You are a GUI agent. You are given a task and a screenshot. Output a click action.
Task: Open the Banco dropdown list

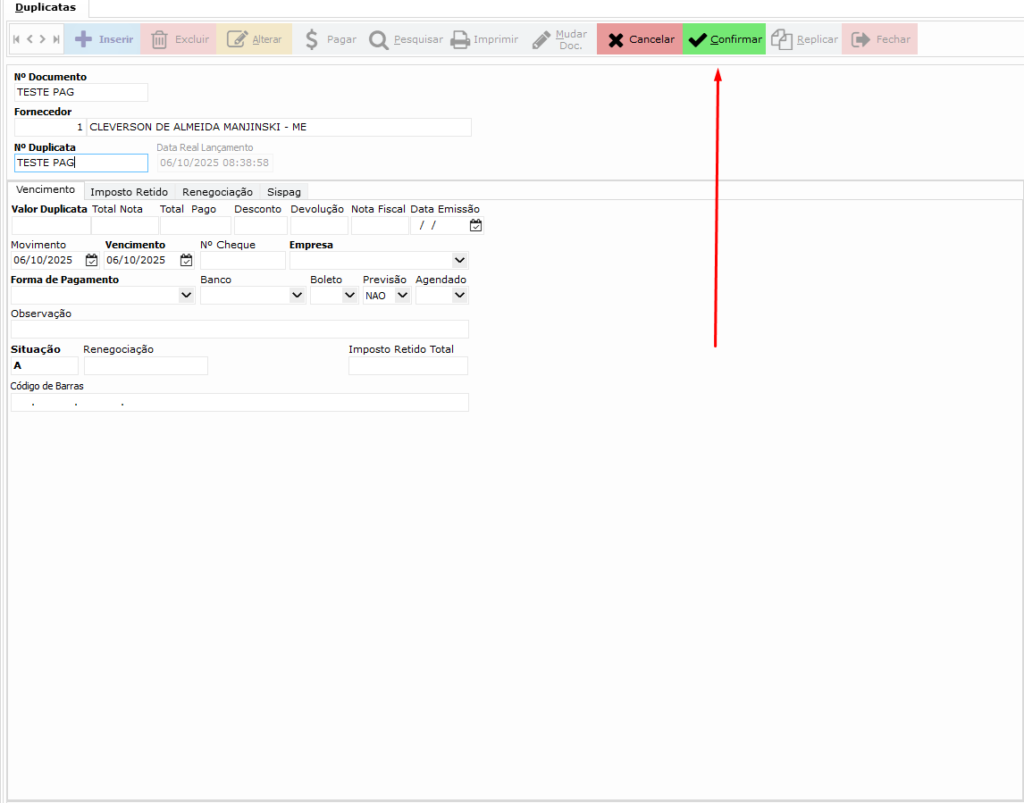(x=297, y=296)
